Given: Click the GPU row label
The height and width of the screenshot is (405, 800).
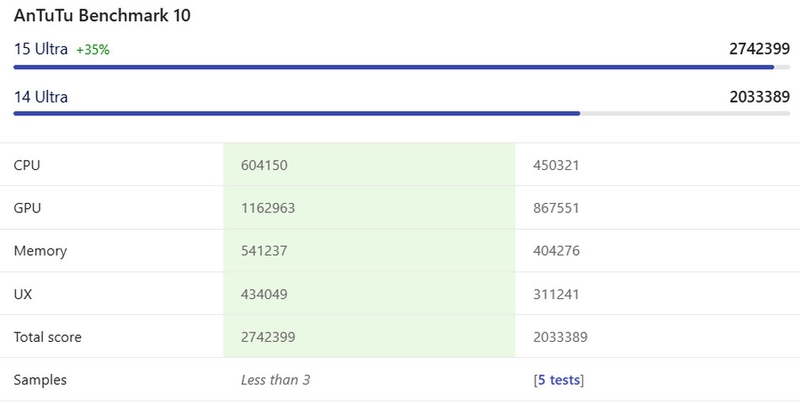Looking at the screenshot, I should (x=28, y=208).
